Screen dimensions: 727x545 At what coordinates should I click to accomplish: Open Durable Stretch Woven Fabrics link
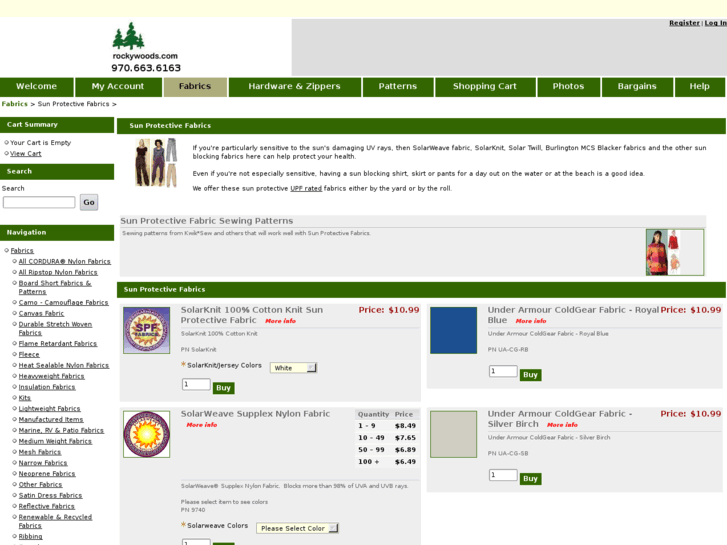pos(55,328)
